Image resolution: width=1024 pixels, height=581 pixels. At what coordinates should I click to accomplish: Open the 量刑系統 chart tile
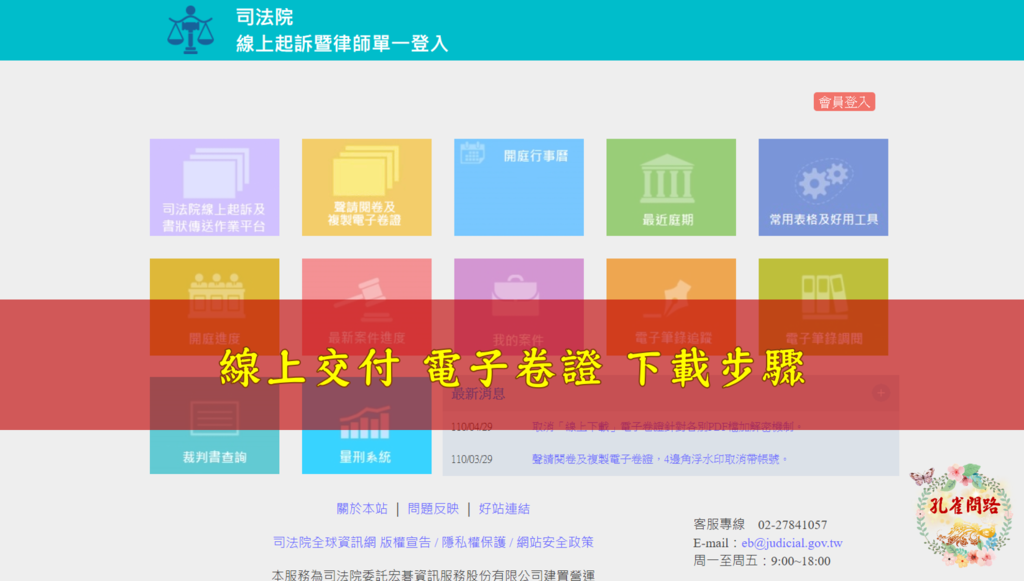tap(366, 425)
